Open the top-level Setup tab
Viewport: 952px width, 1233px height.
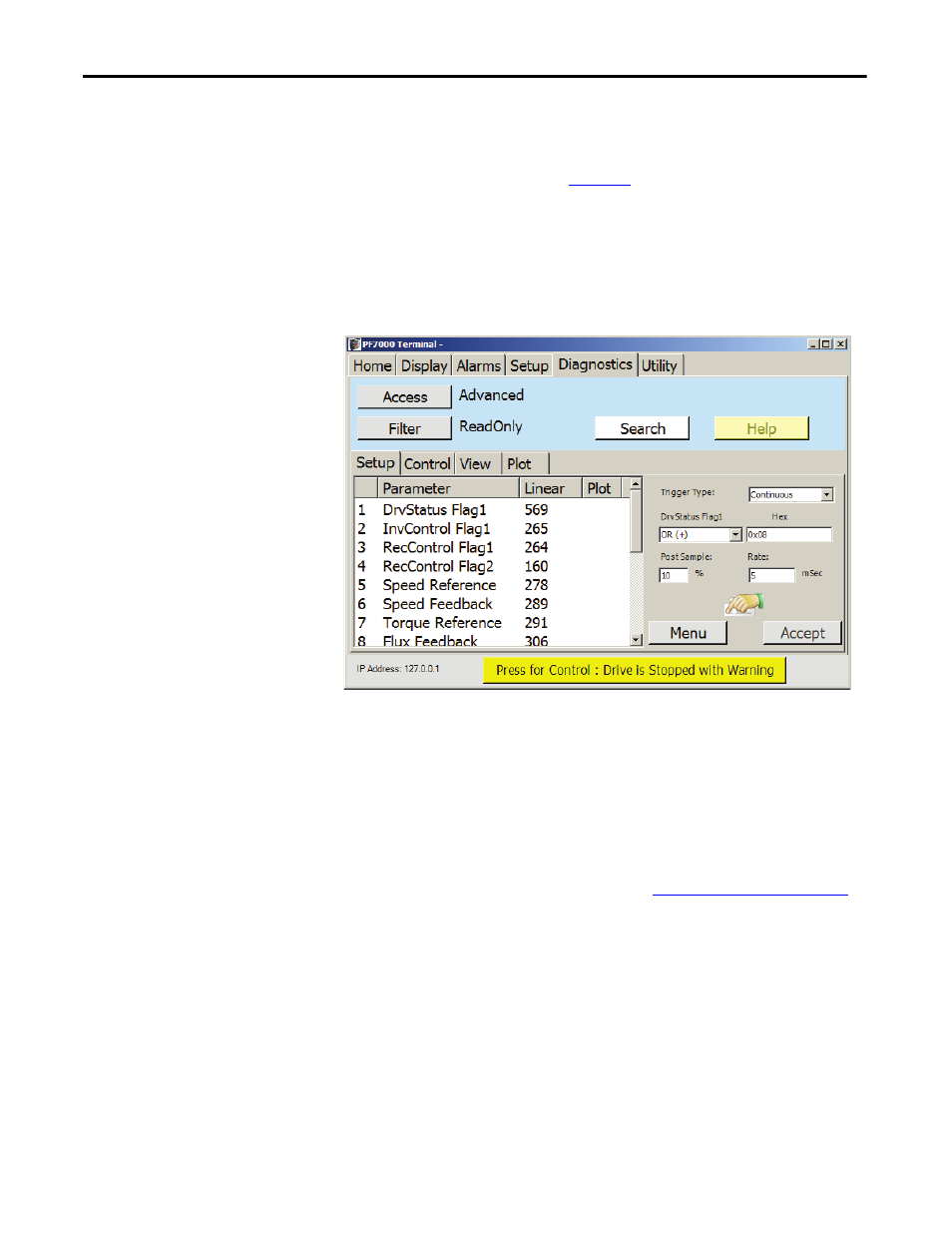pyautogui.click(x=529, y=366)
